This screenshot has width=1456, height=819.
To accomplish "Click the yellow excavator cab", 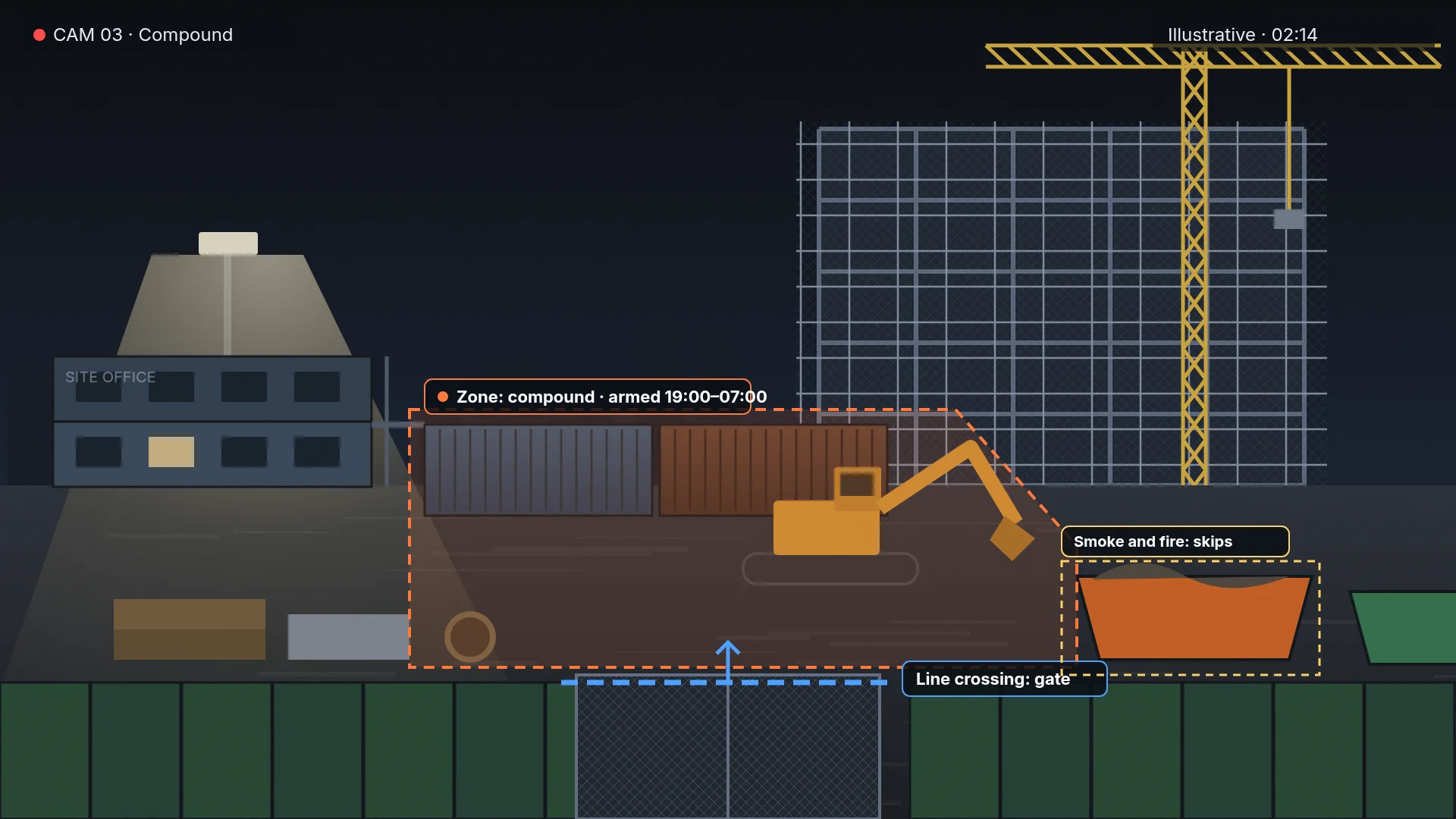I will pos(857,488).
